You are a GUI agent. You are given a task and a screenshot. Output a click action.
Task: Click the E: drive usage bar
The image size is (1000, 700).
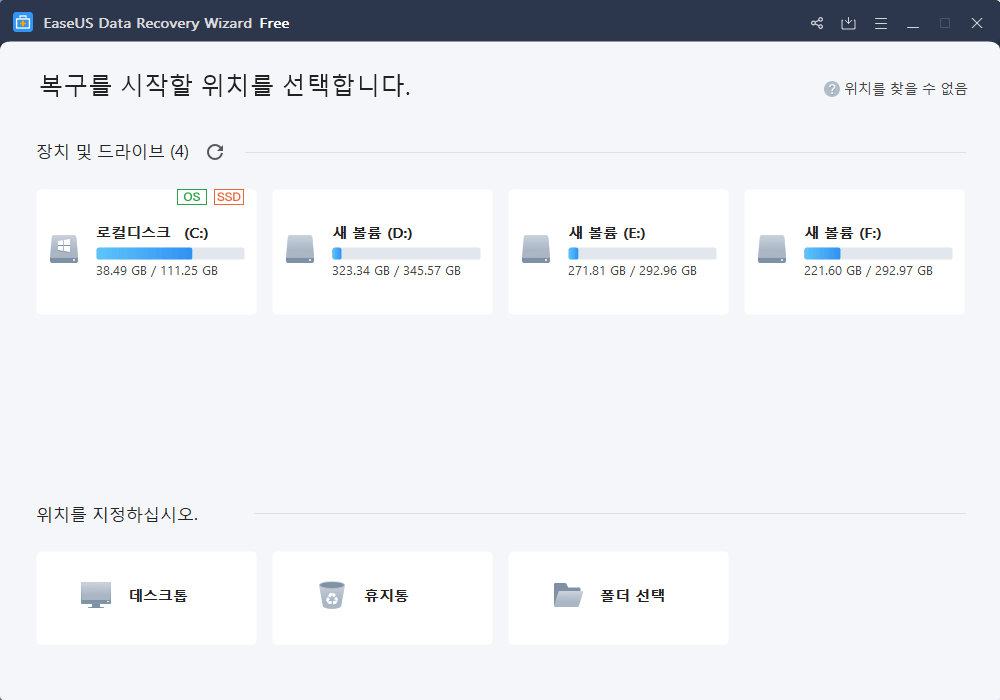pos(642,254)
